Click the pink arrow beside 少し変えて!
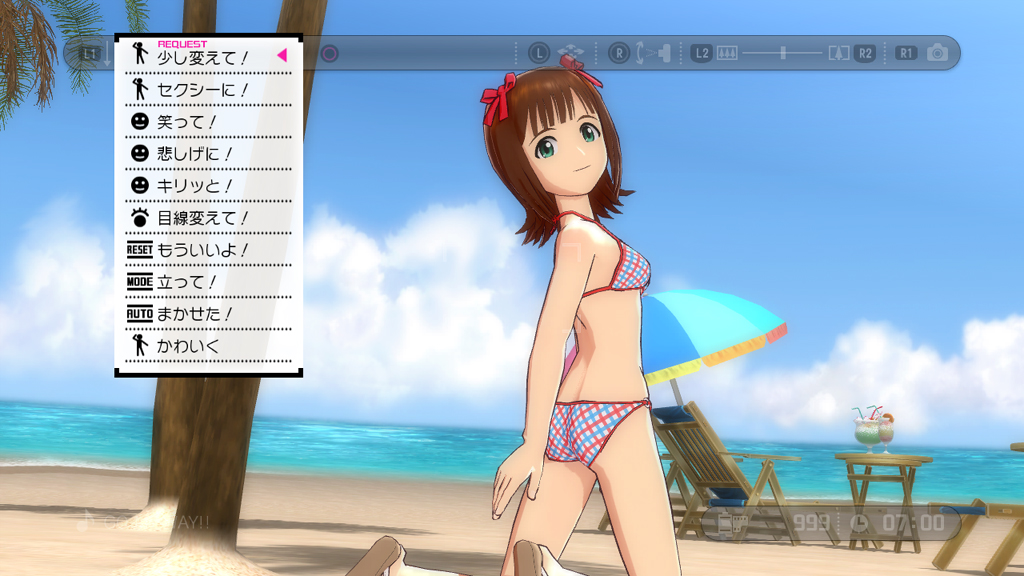 click(x=282, y=56)
